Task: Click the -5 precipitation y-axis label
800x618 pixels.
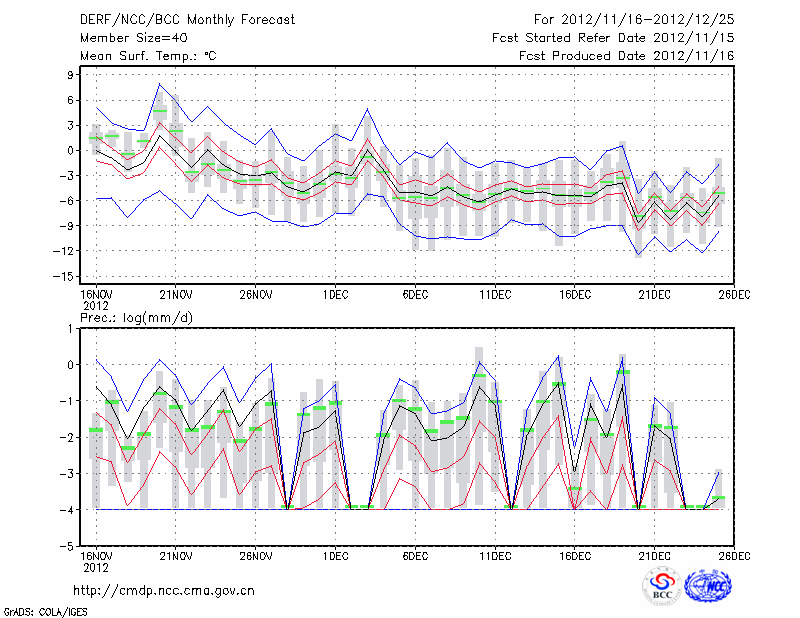Action: tap(67, 547)
